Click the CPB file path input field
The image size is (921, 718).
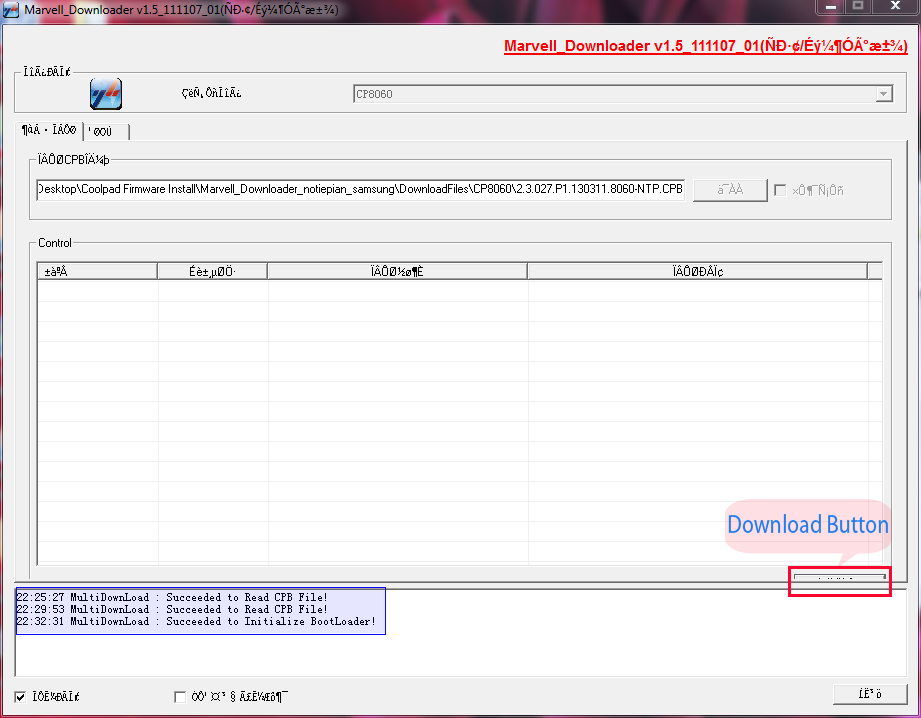360,189
